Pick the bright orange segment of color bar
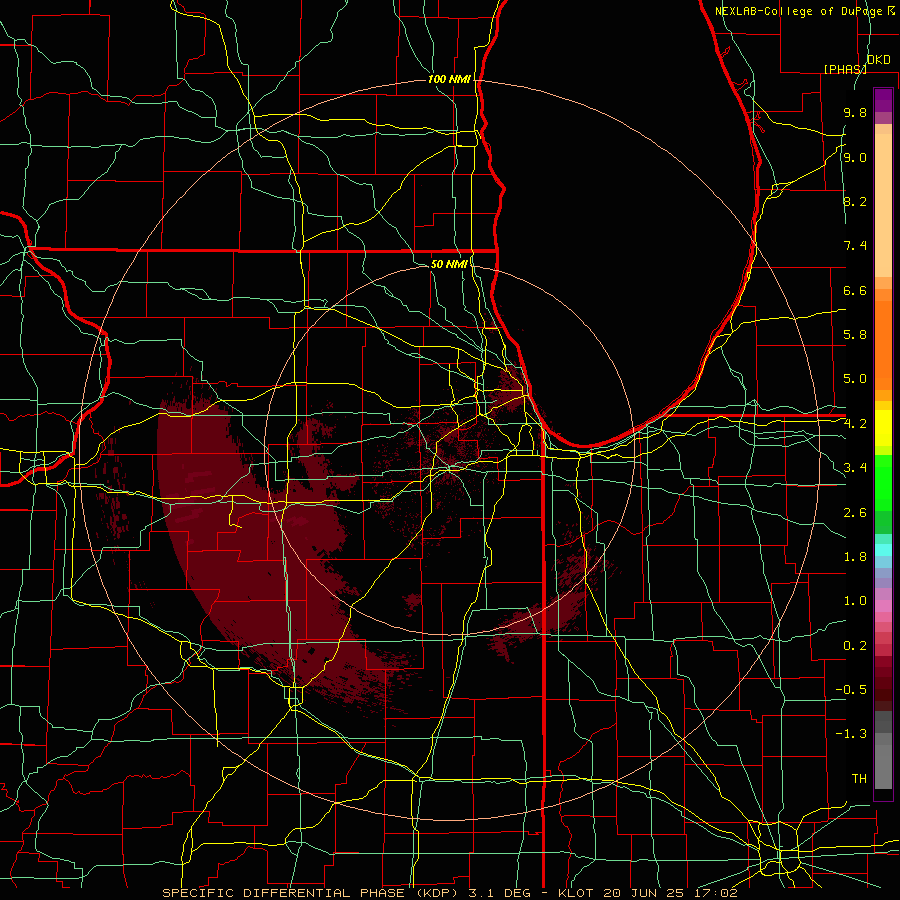The image size is (900, 900). [883, 344]
